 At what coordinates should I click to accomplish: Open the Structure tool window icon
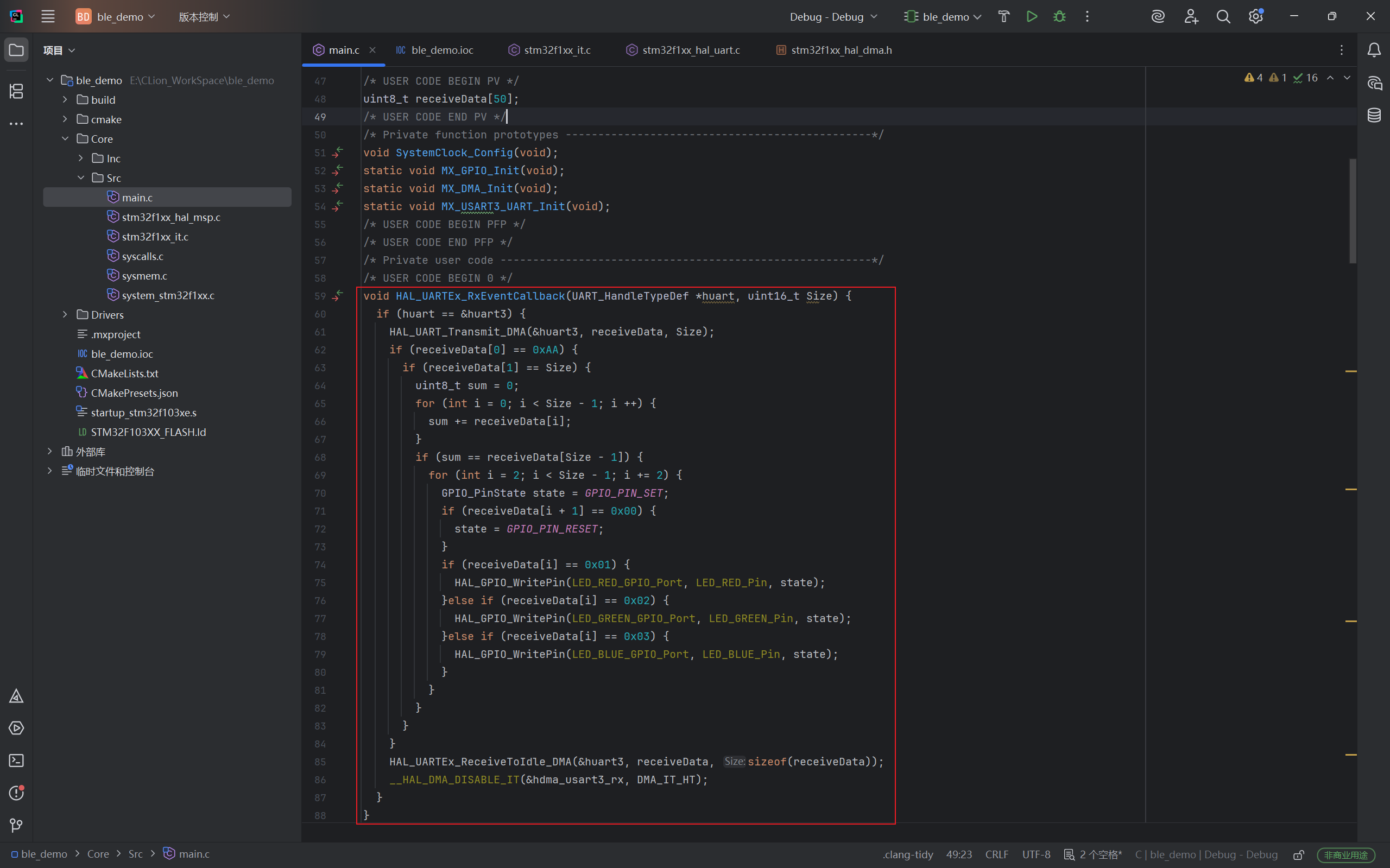click(x=16, y=91)
